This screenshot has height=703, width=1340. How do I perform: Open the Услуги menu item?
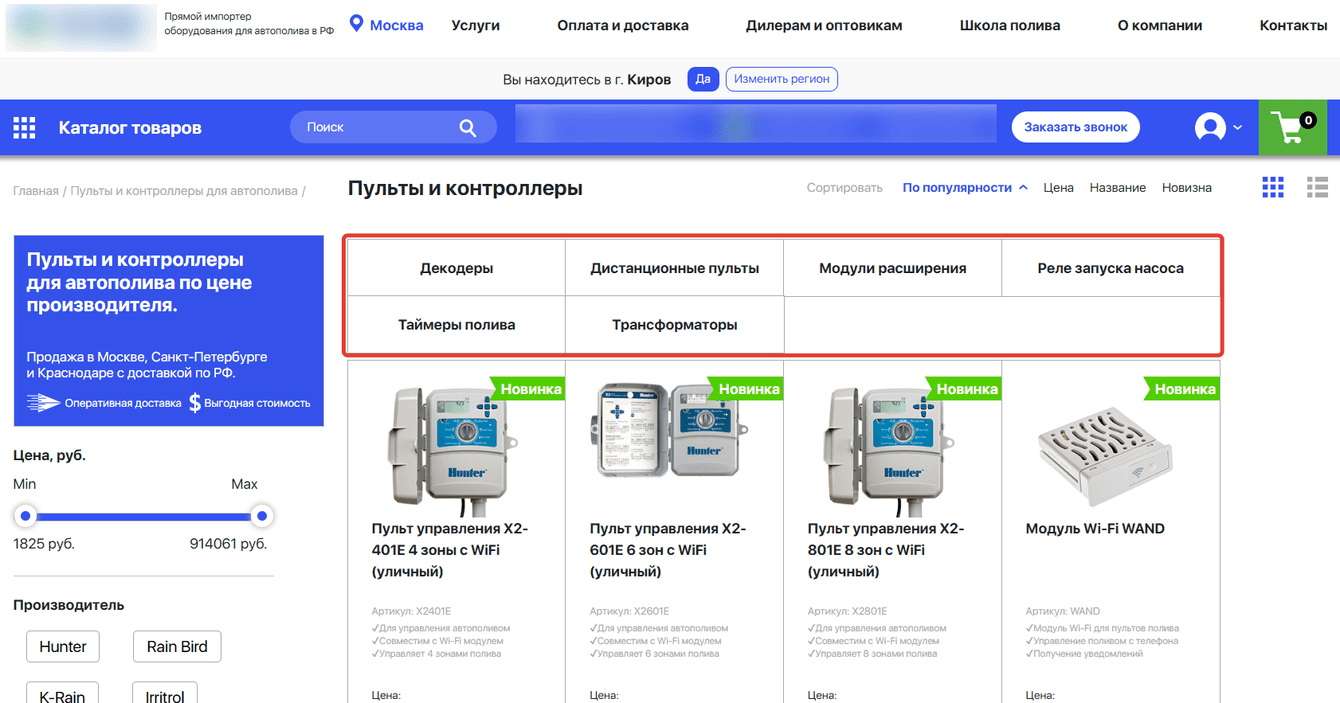coord(475,25)
